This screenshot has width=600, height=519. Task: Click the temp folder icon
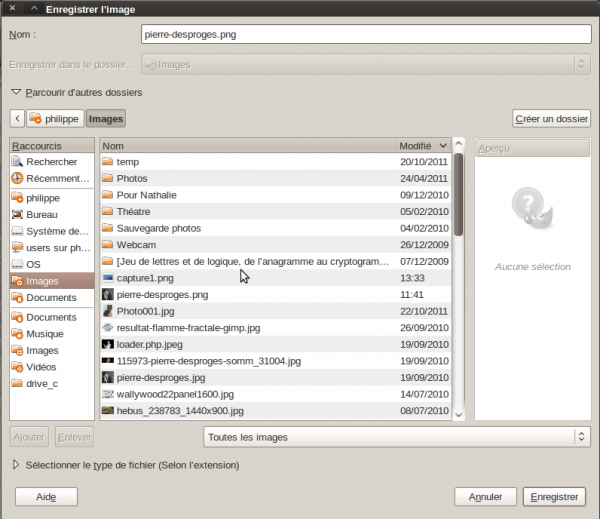pyautogui.click(x=108, y=162)
